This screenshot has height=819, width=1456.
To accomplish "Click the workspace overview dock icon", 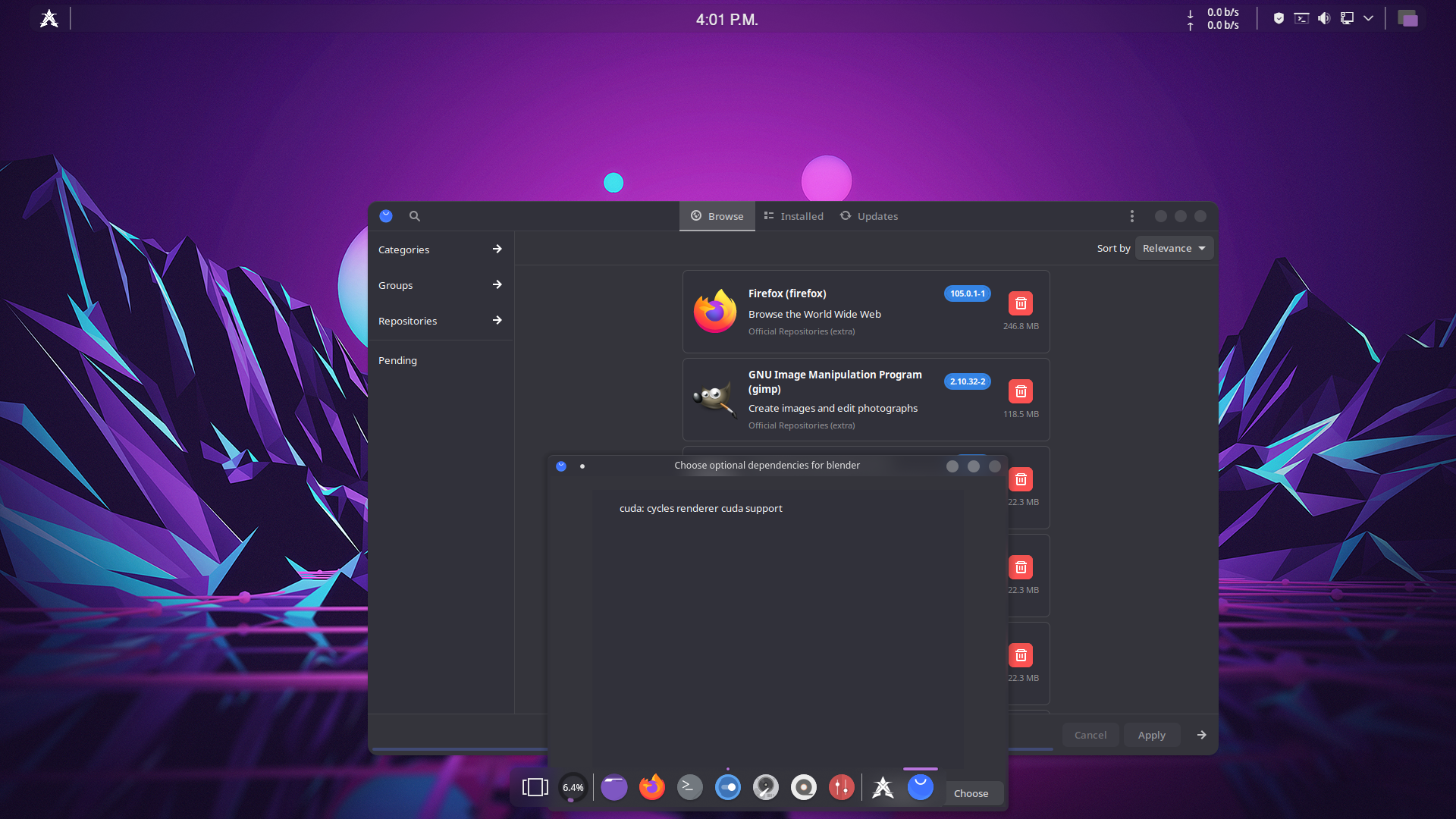I will (535, 787).
